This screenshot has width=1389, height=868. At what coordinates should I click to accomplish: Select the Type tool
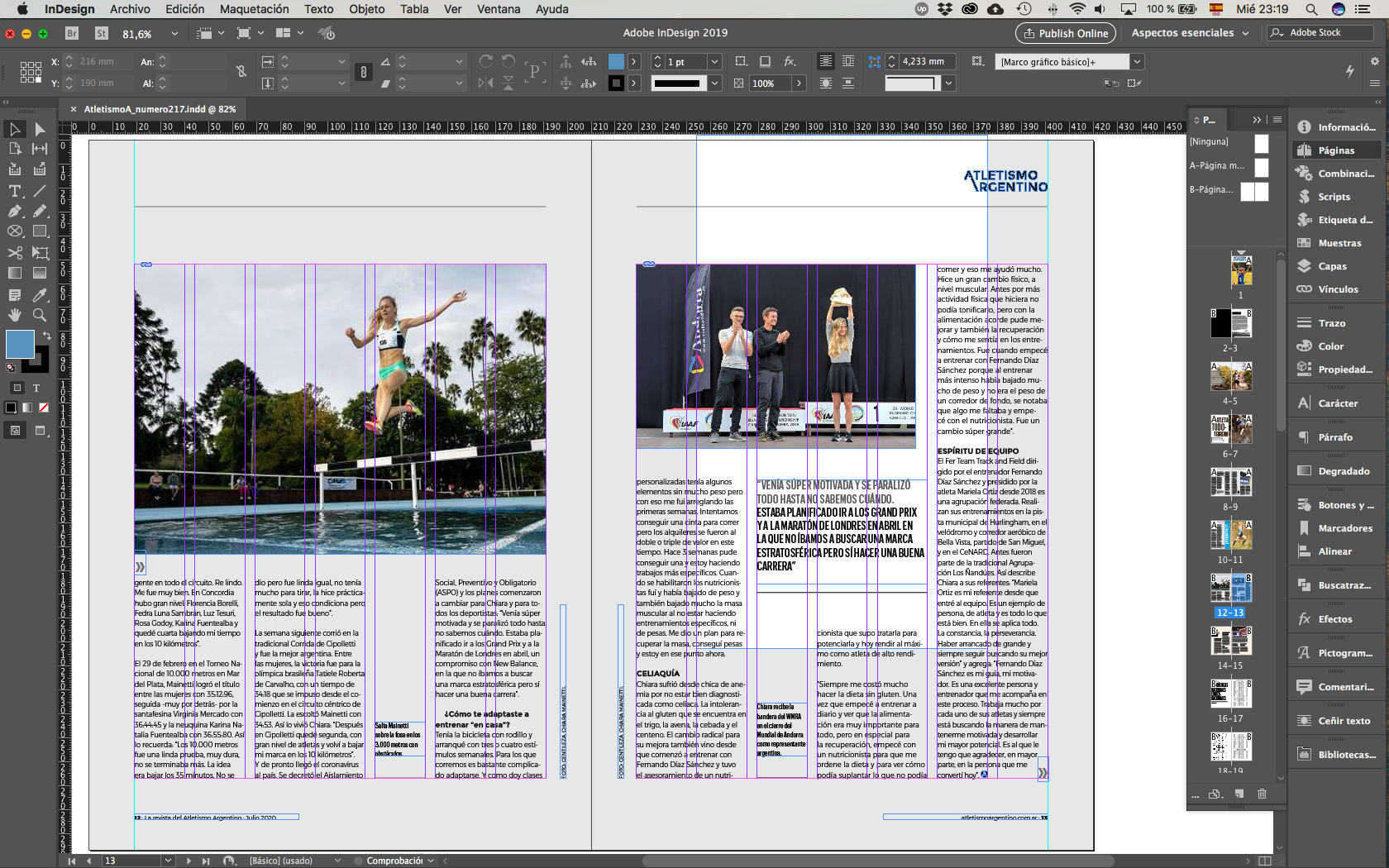[x=15, y=191]
